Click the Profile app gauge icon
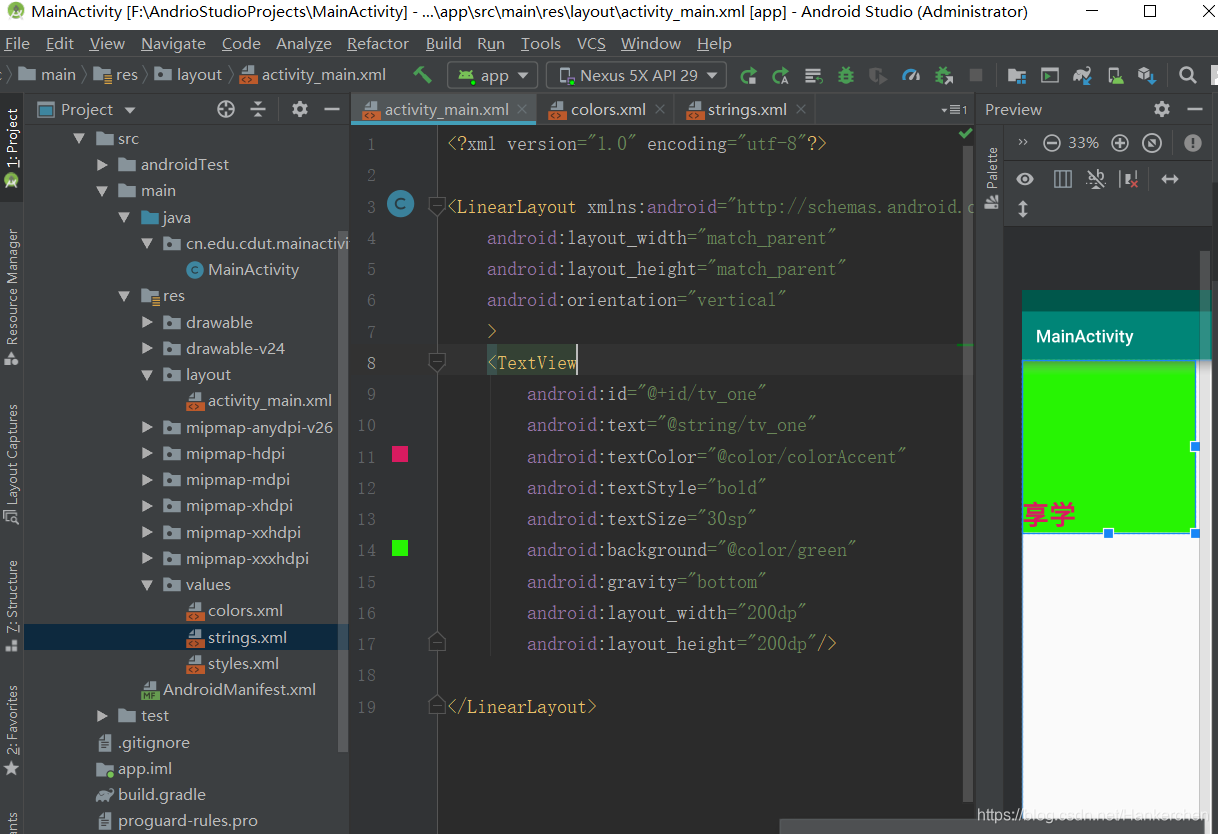 point(910,75)
